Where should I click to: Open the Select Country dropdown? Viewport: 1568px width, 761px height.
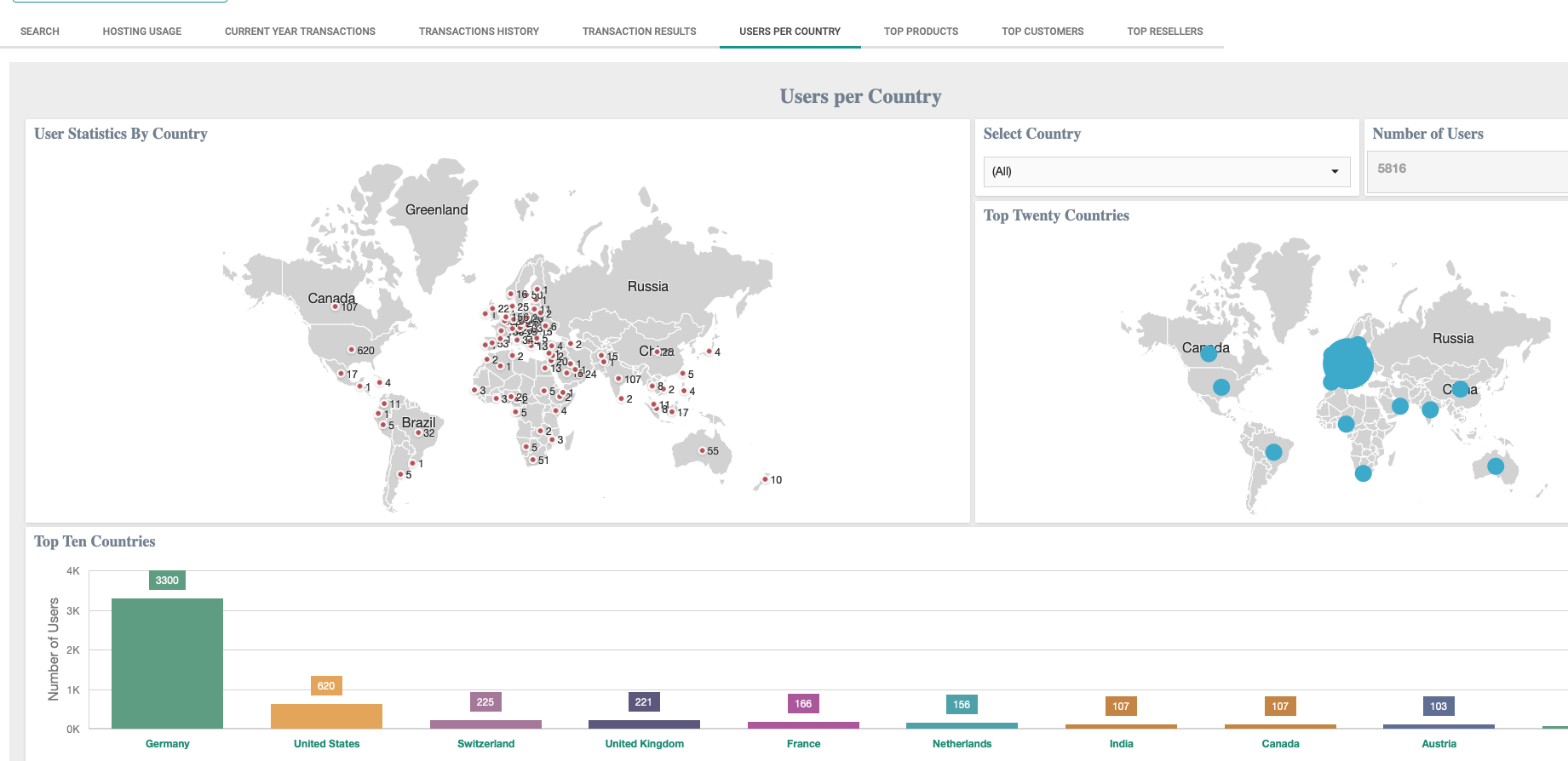click(1165, 171)
